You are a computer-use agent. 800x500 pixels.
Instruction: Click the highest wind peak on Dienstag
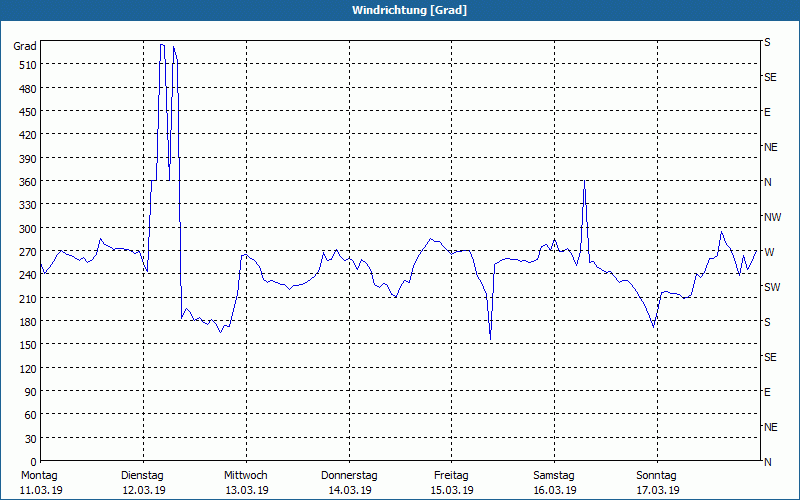click(162, 45)
